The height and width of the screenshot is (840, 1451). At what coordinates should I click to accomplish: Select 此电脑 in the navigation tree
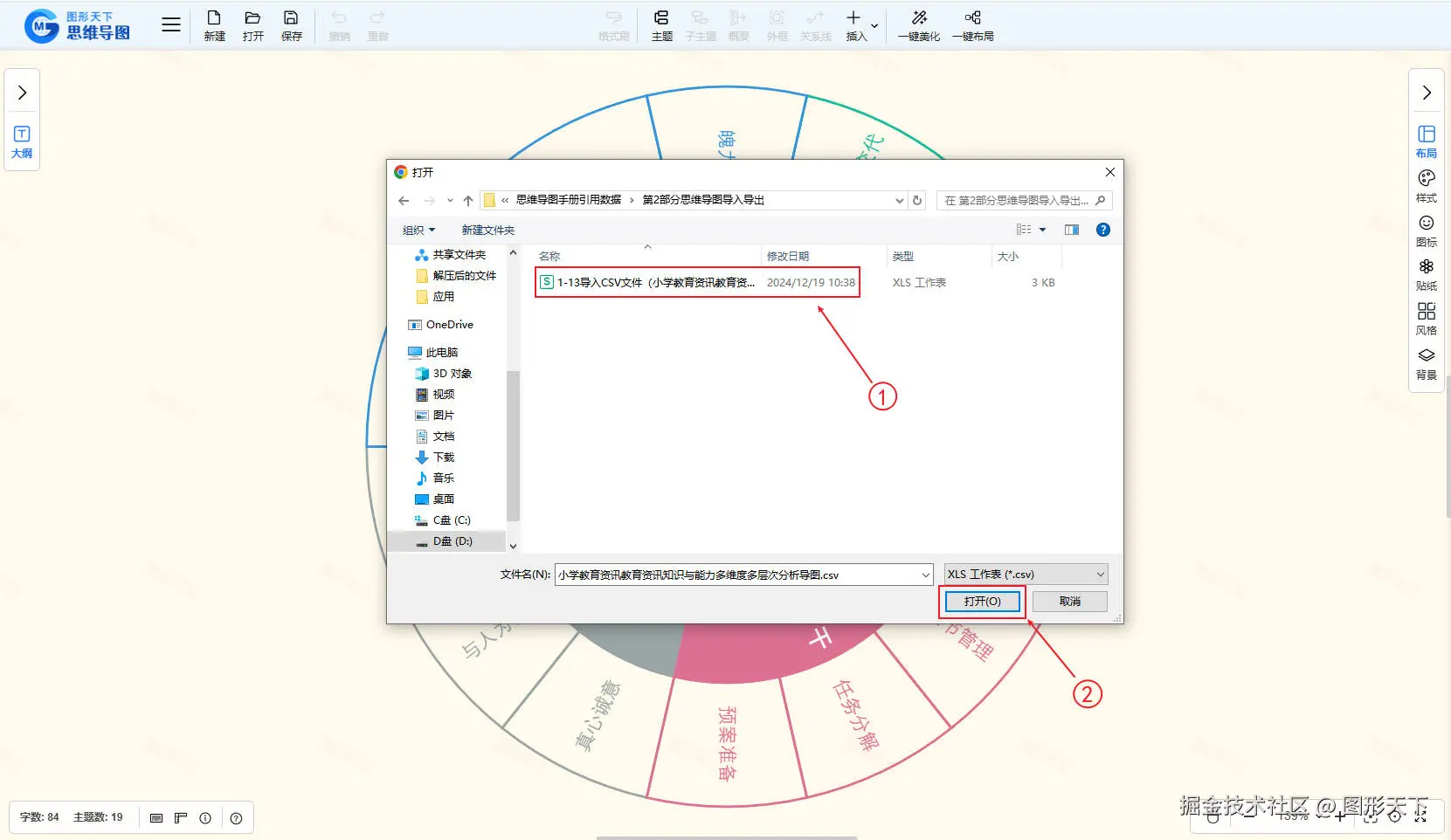click(433, 353)
